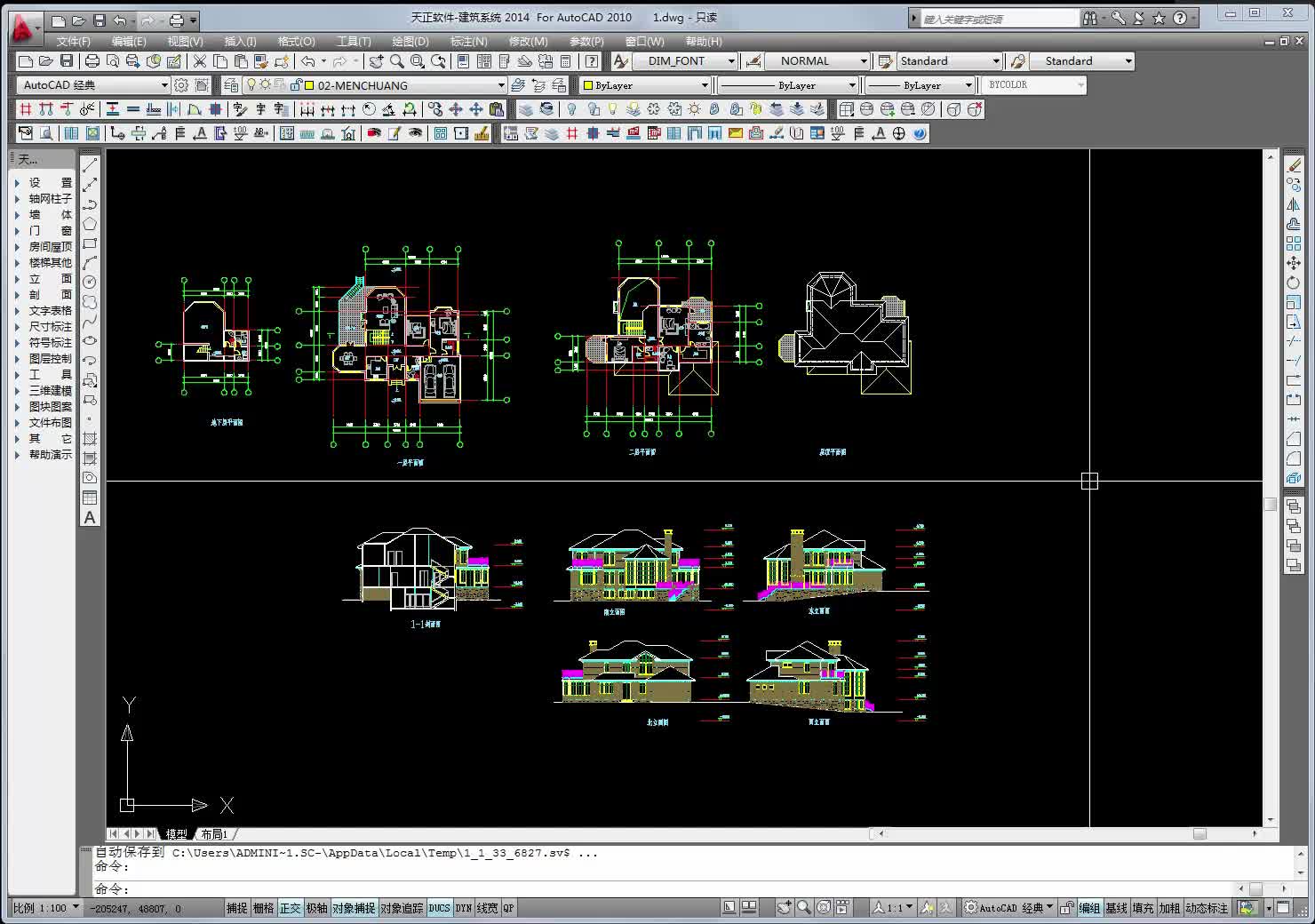Switch to the 模型 tab
The width and height of the screenshot is (1315, 924).
177,834
